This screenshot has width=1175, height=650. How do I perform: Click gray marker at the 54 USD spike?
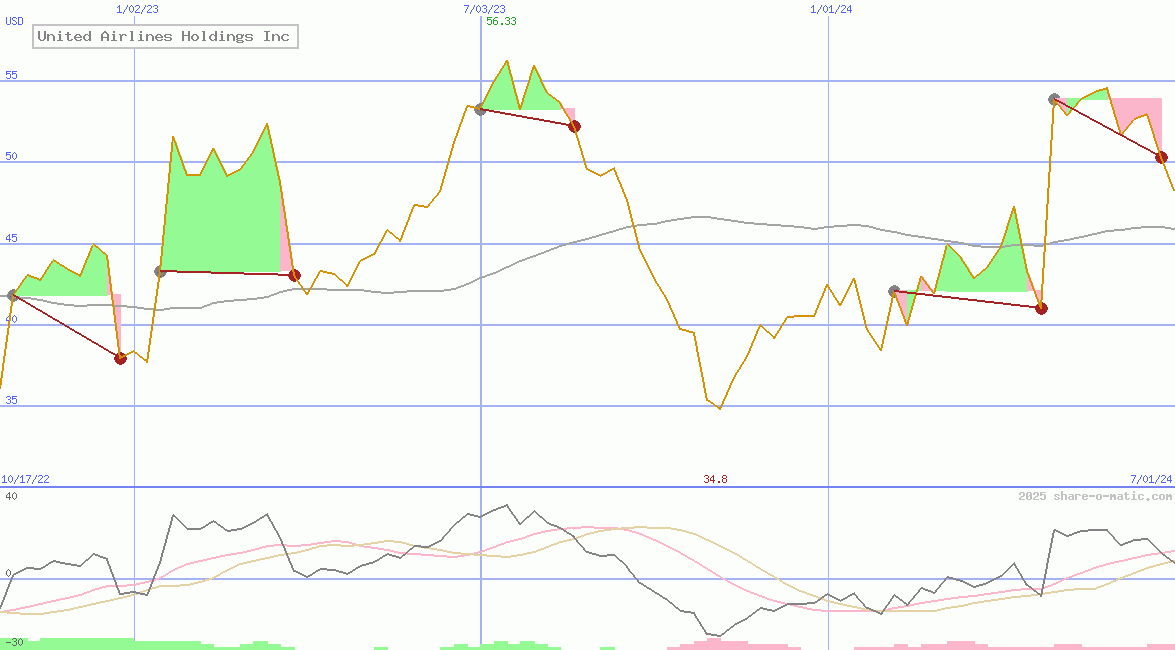(x=1054, y=99)
